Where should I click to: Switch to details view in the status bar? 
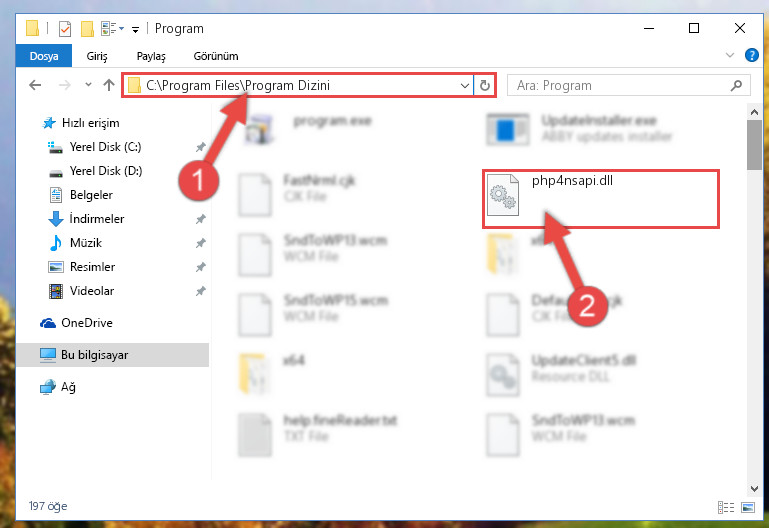pyautogui.click(x=726, y=507)
